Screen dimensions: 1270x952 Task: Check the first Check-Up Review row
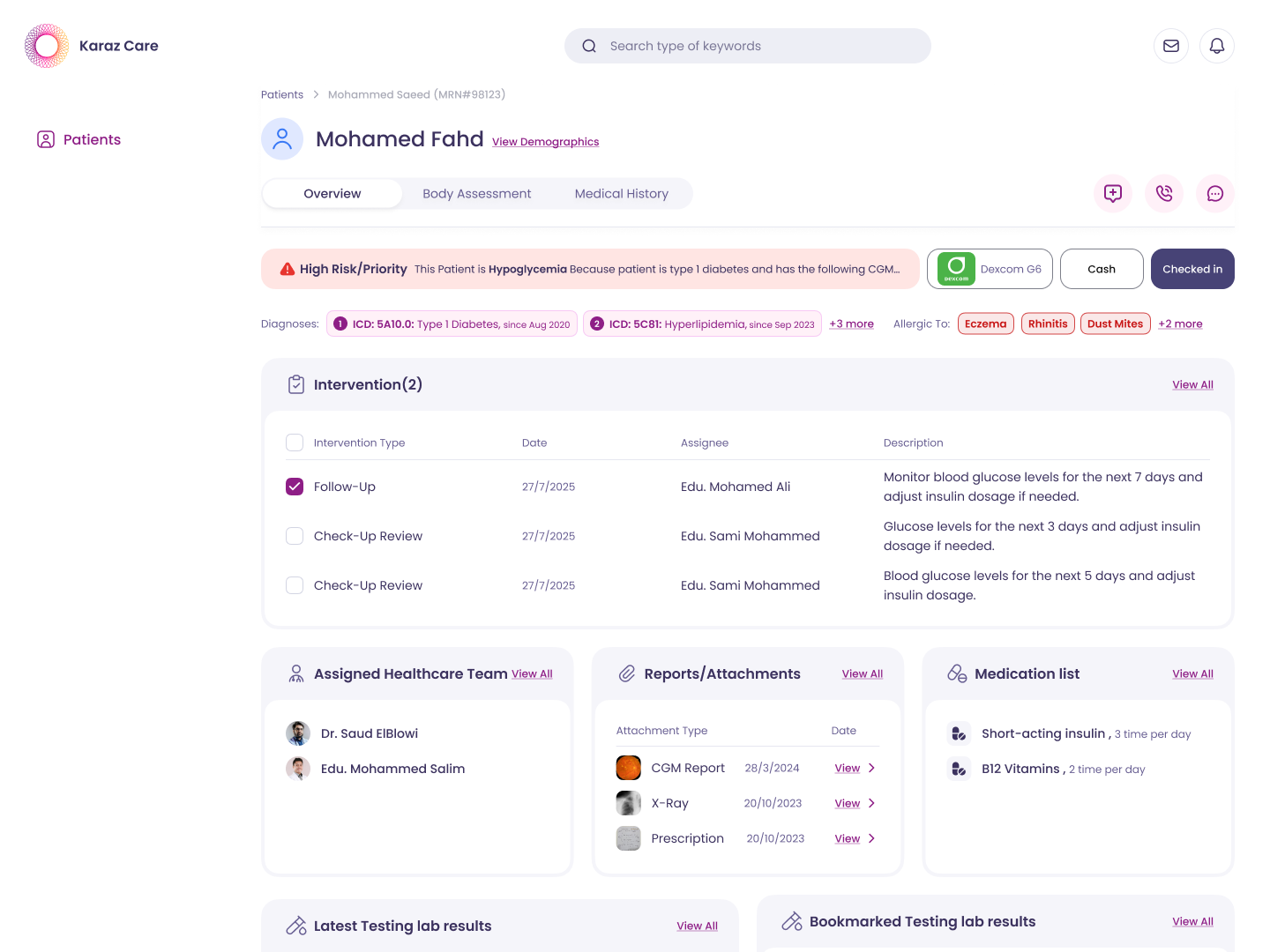click(295, 536)
